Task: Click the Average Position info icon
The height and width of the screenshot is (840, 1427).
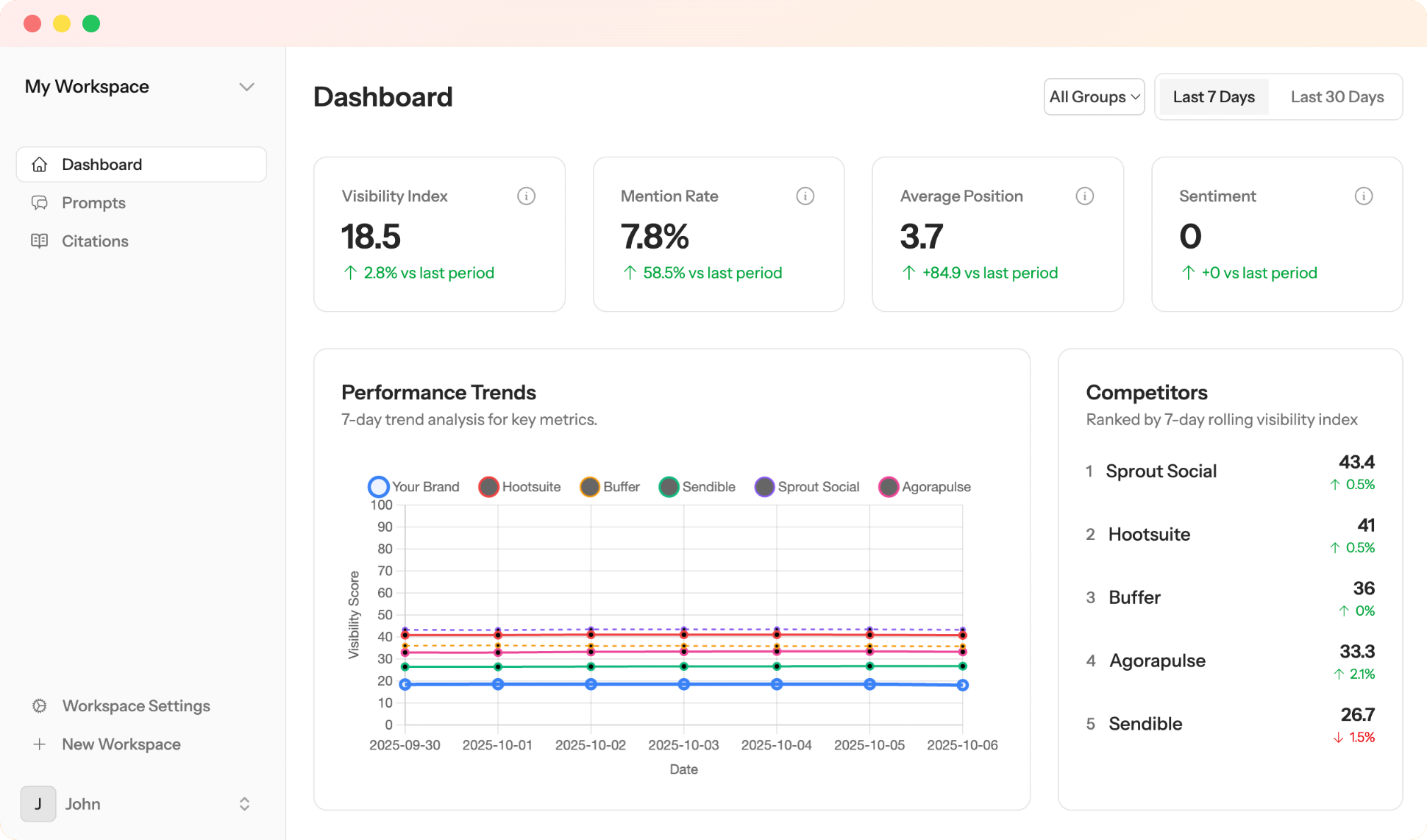Action: [1084, 196]
